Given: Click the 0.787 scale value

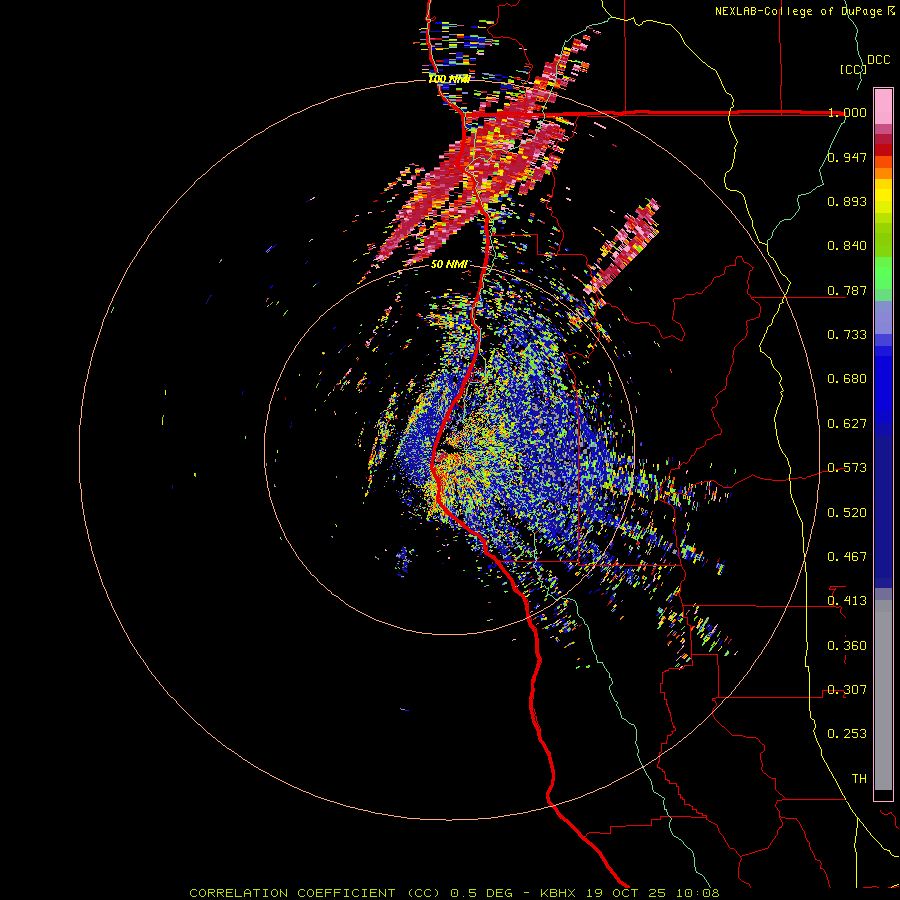Looking at the screenshot, I should [x=847, y=290].
